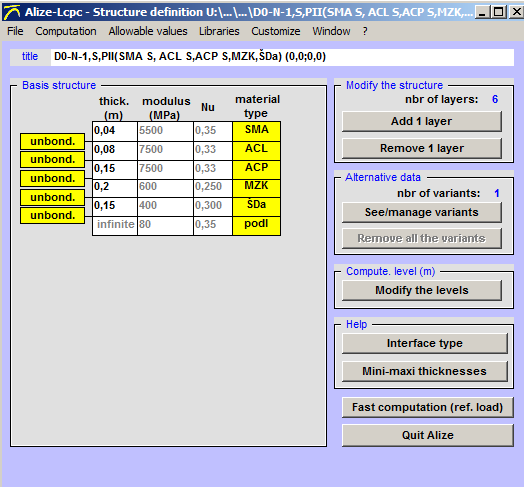Run Fast computation (ref. load)
This screenshot has width=524, height=487.
point(427,407)
